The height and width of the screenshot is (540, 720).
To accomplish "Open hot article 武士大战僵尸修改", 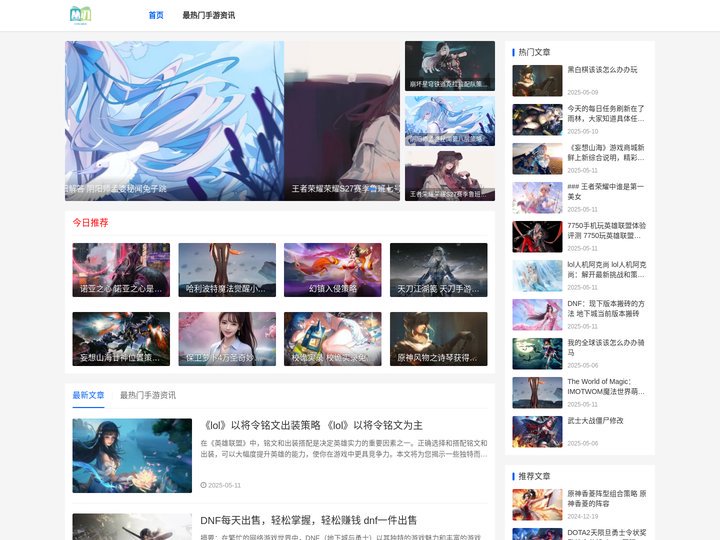I will [595, 421].
